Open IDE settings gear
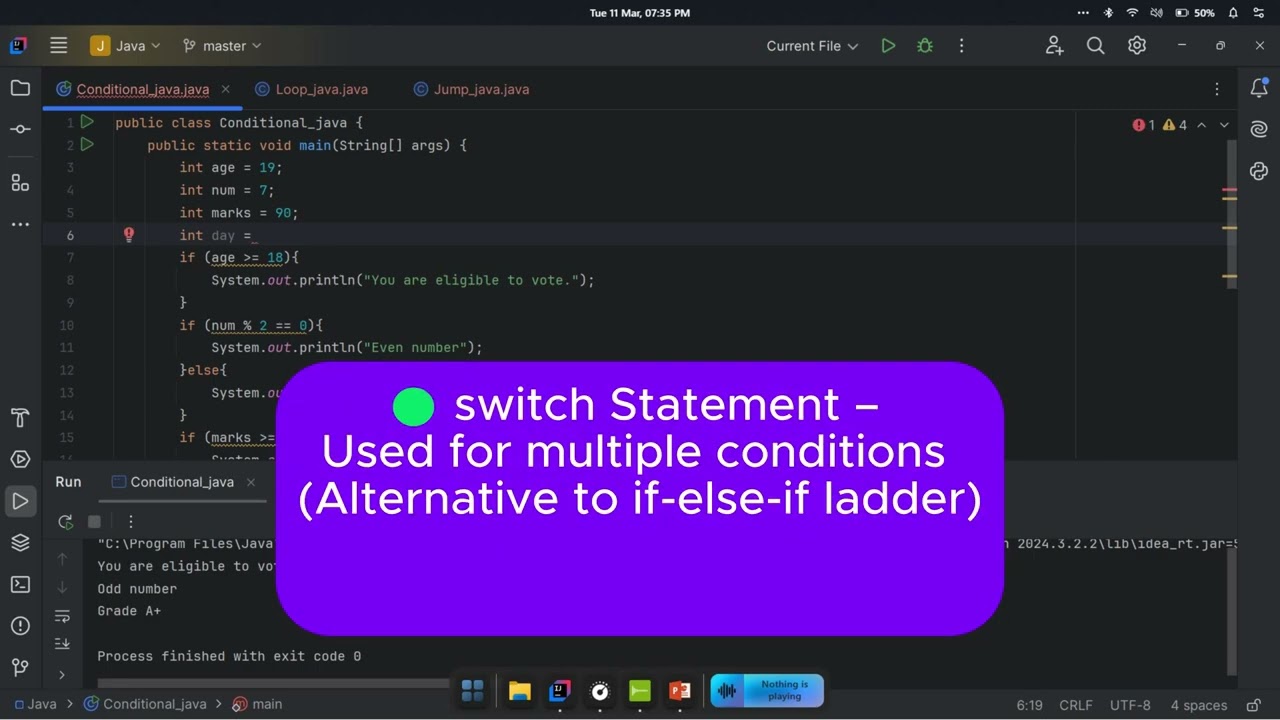 (x=1137, y=45)
